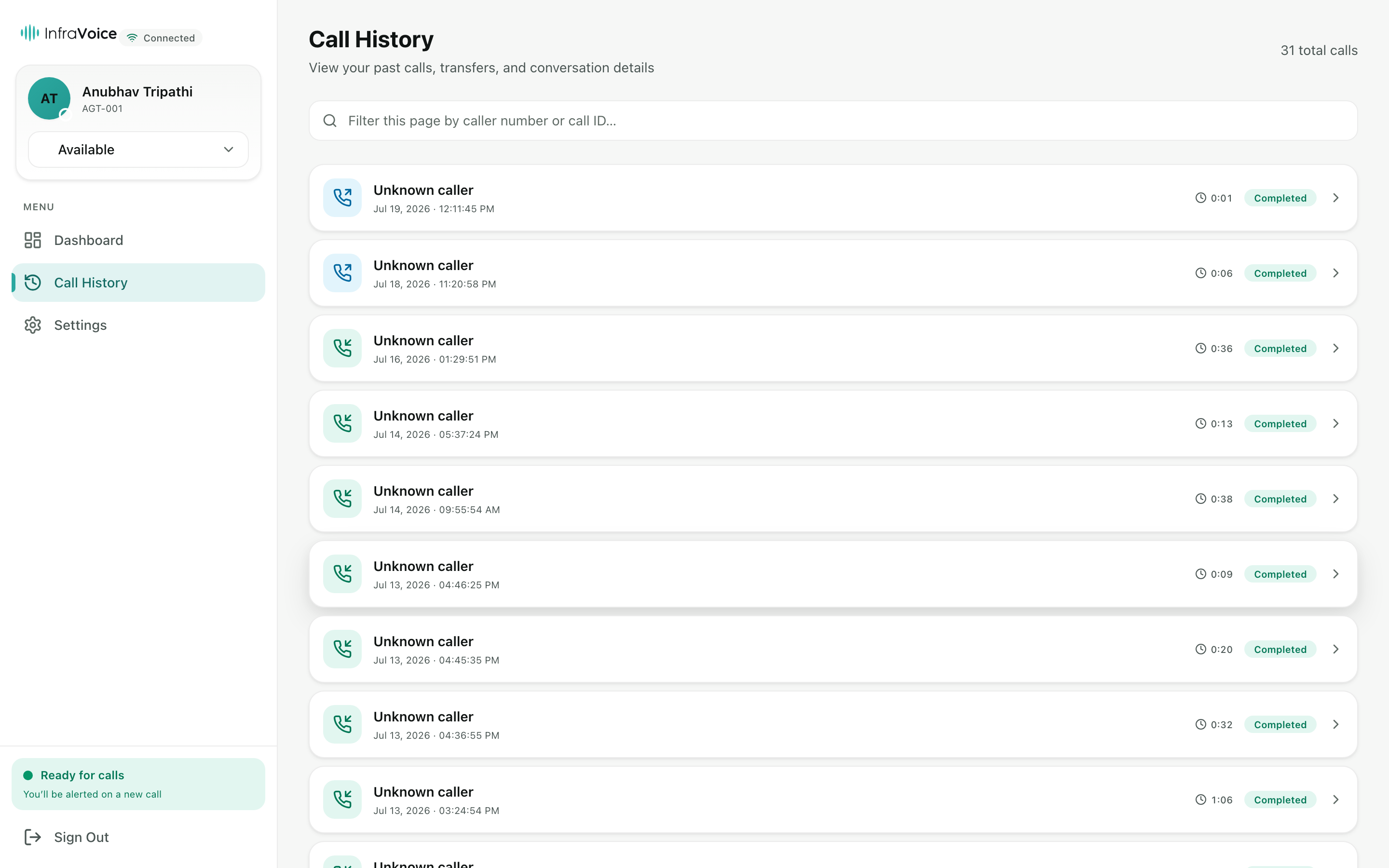The image size is (1389, 868).
Task: Click the 31 total calls text
Action: [1319, 51]
